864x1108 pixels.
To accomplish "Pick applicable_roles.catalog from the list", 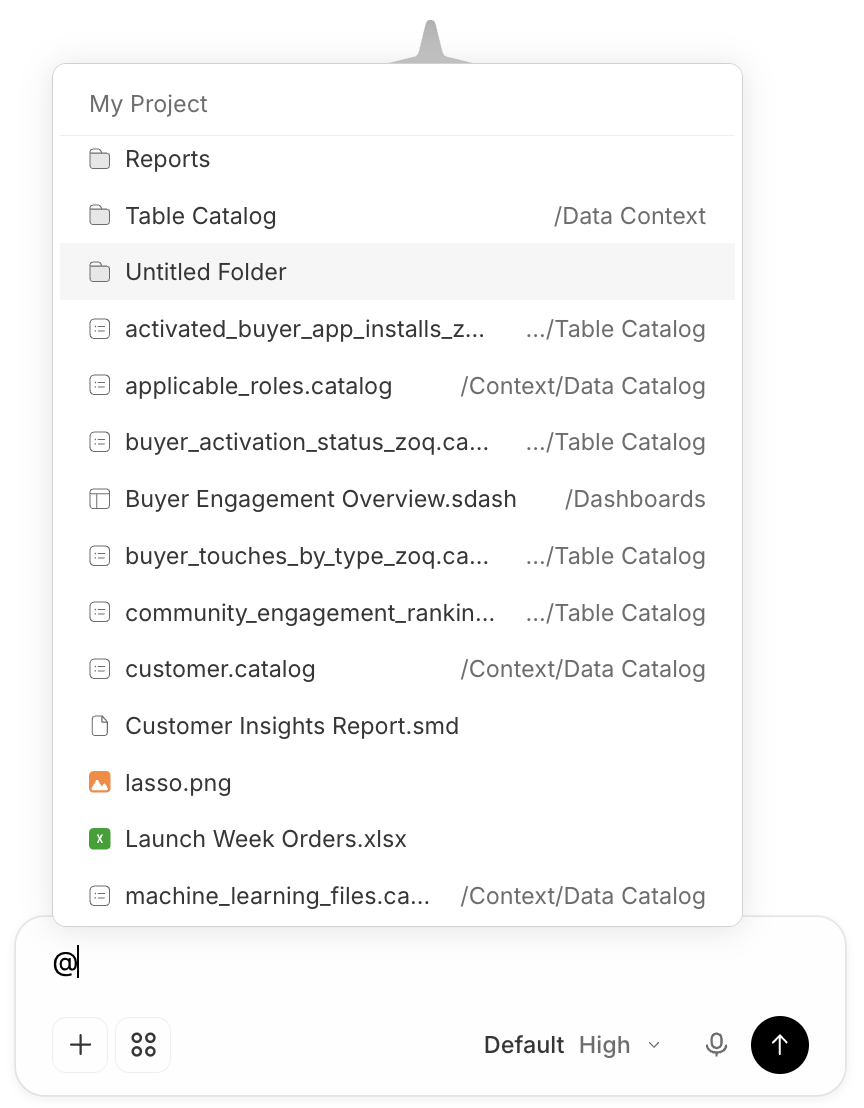I will tap(397, 386).
